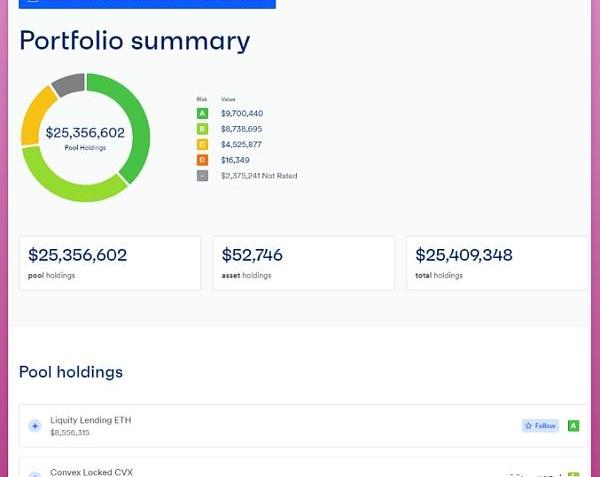Click the yellow C risk legend icon
Viewport: 600px width, 477px height.
coord(202,145)
